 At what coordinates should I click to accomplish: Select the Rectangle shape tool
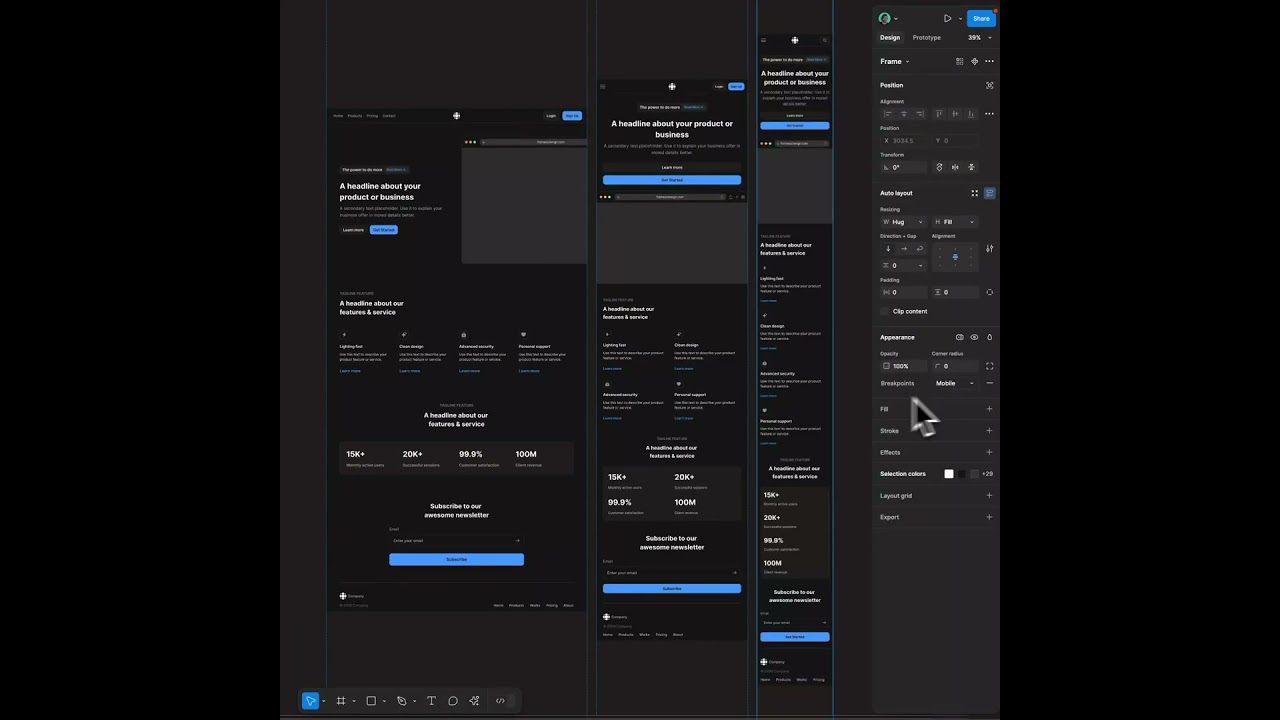point(371,701)
